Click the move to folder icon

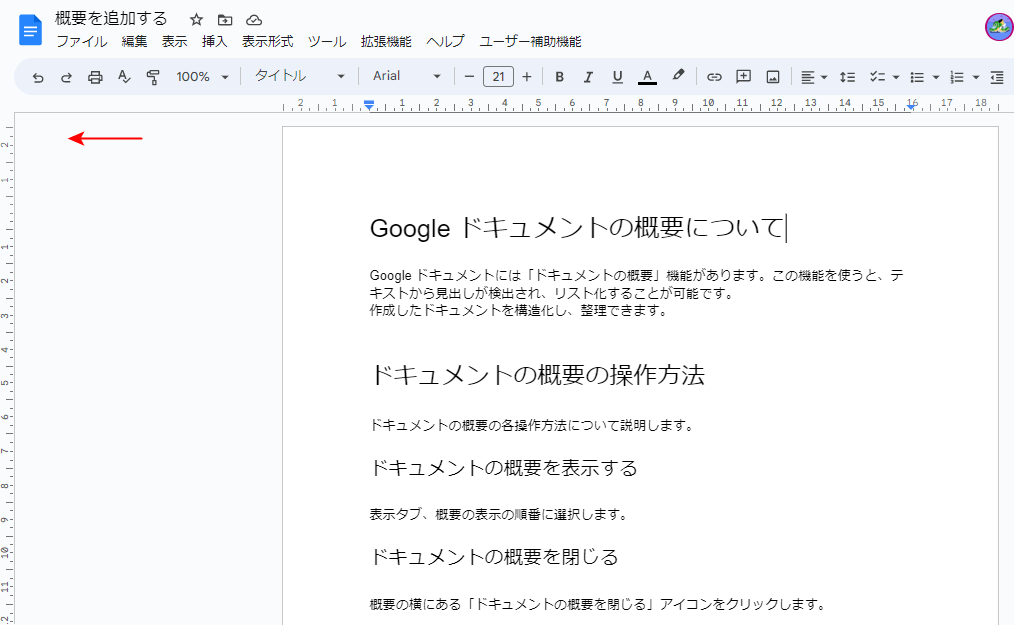tap(225, 19)
